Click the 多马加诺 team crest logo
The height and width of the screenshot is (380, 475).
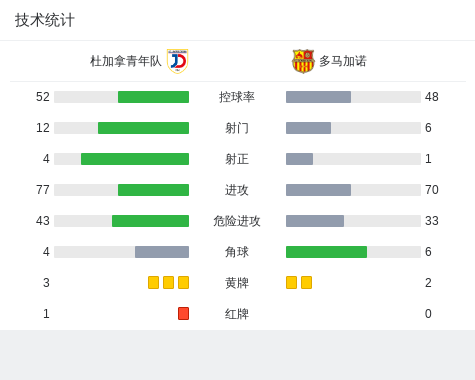pos(303,61)
